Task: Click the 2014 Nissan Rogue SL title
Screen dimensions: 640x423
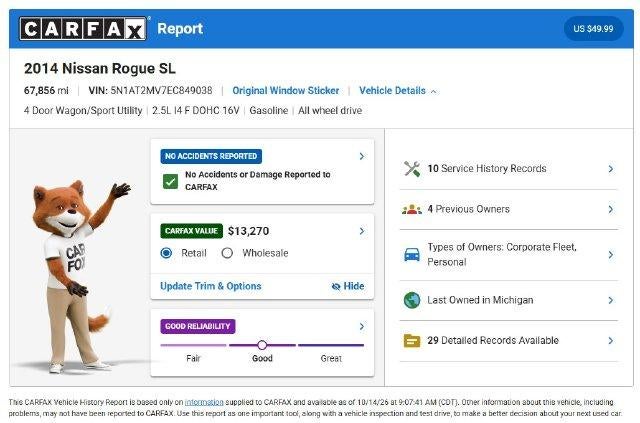Action: point(100,69)
